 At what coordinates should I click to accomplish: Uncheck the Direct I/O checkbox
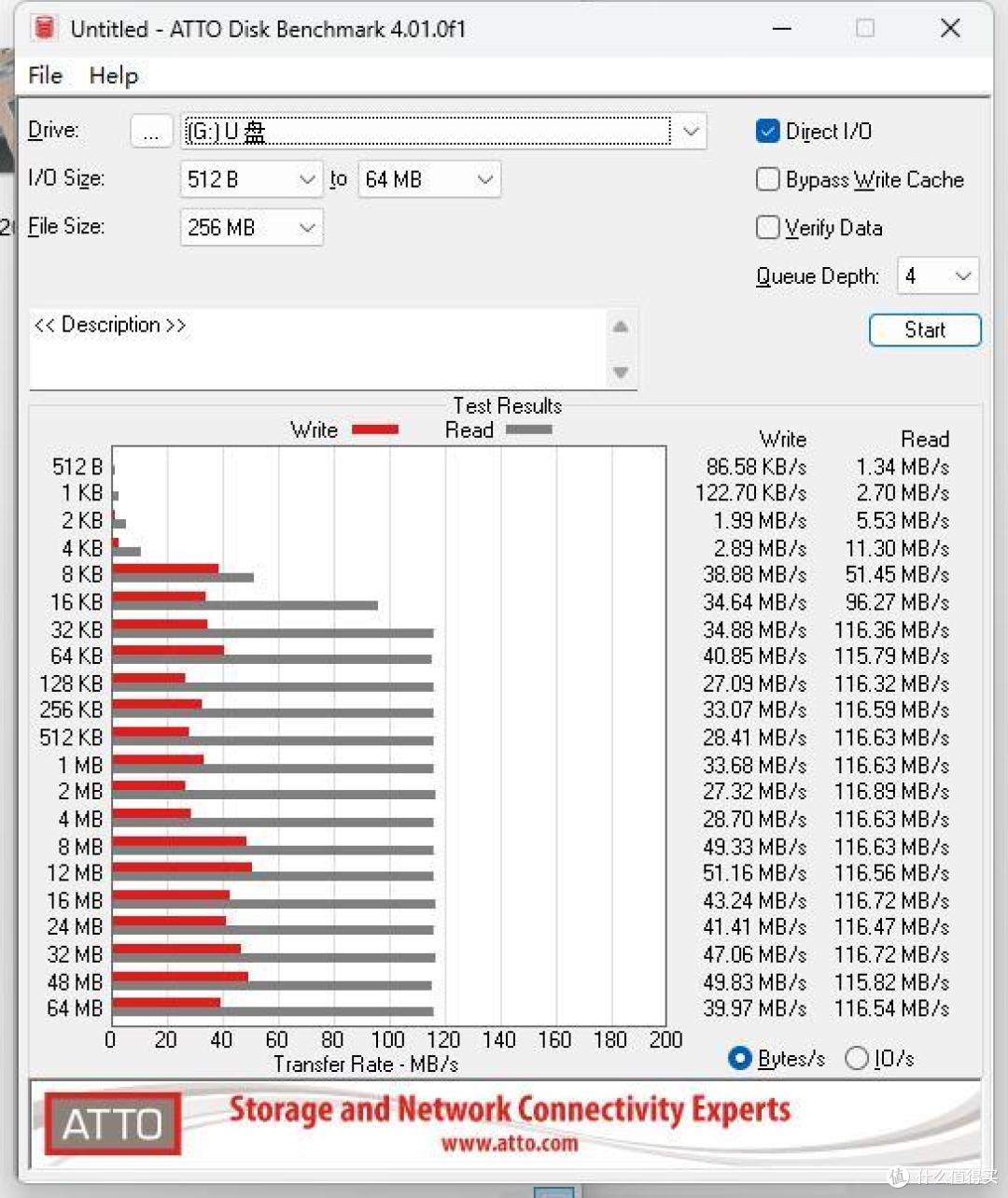pyautogui.click(x=767, y=131)
